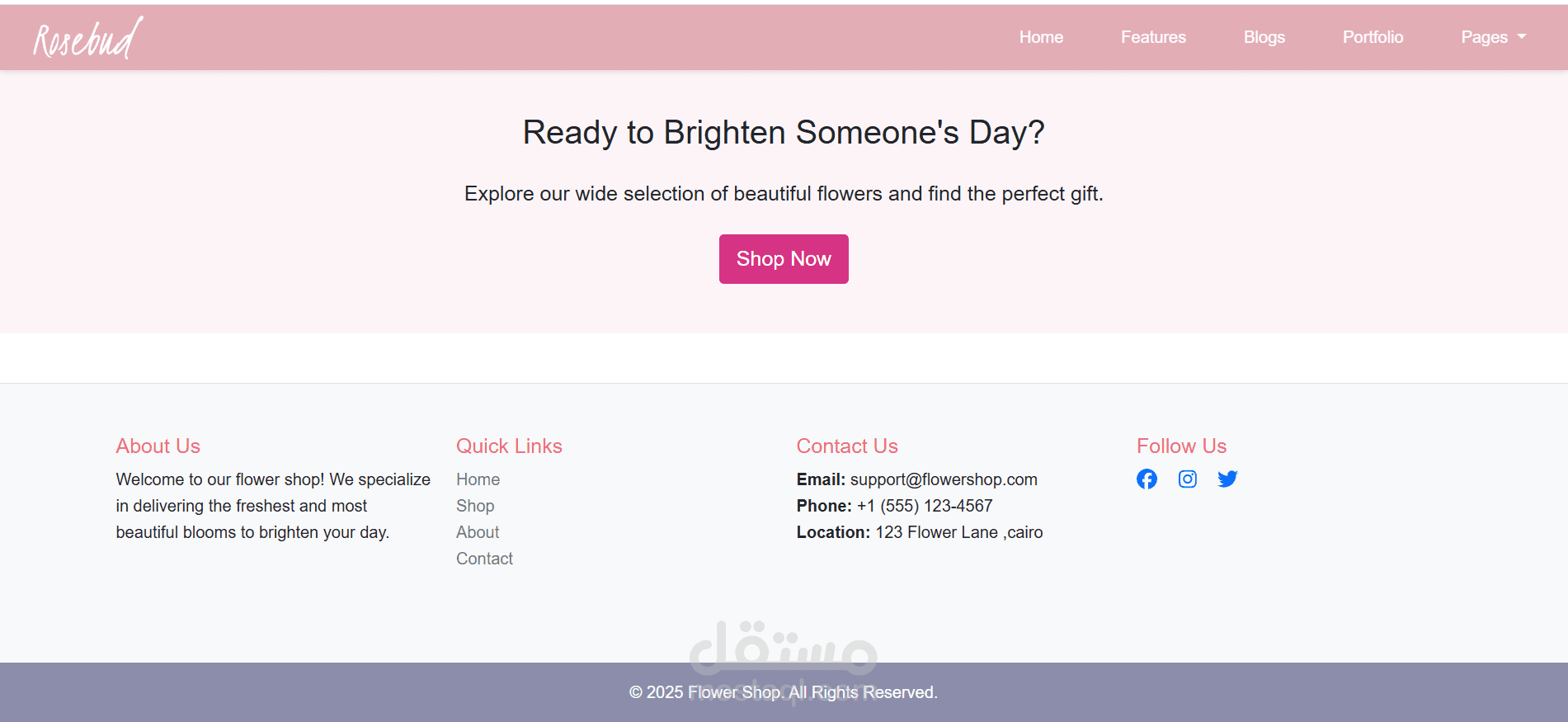This screenshot has width=1568, height=722.
Task: Follow the About quick link
Action: click(478, 532)
